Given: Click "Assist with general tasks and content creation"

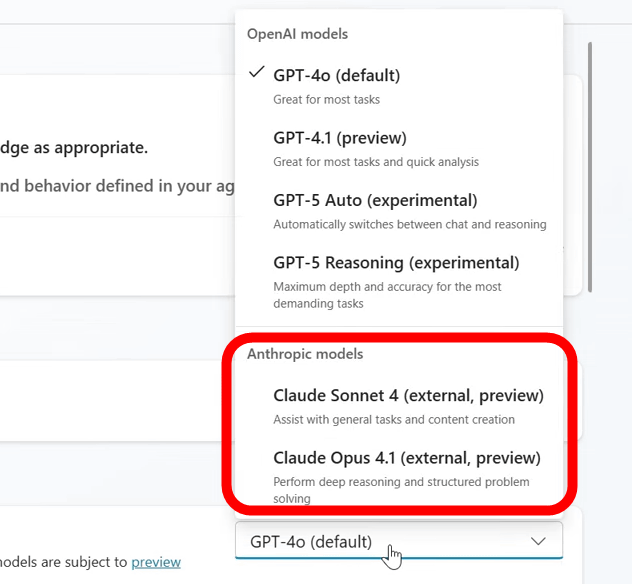Looking at the screenshot, I should (x=394, y=419).
